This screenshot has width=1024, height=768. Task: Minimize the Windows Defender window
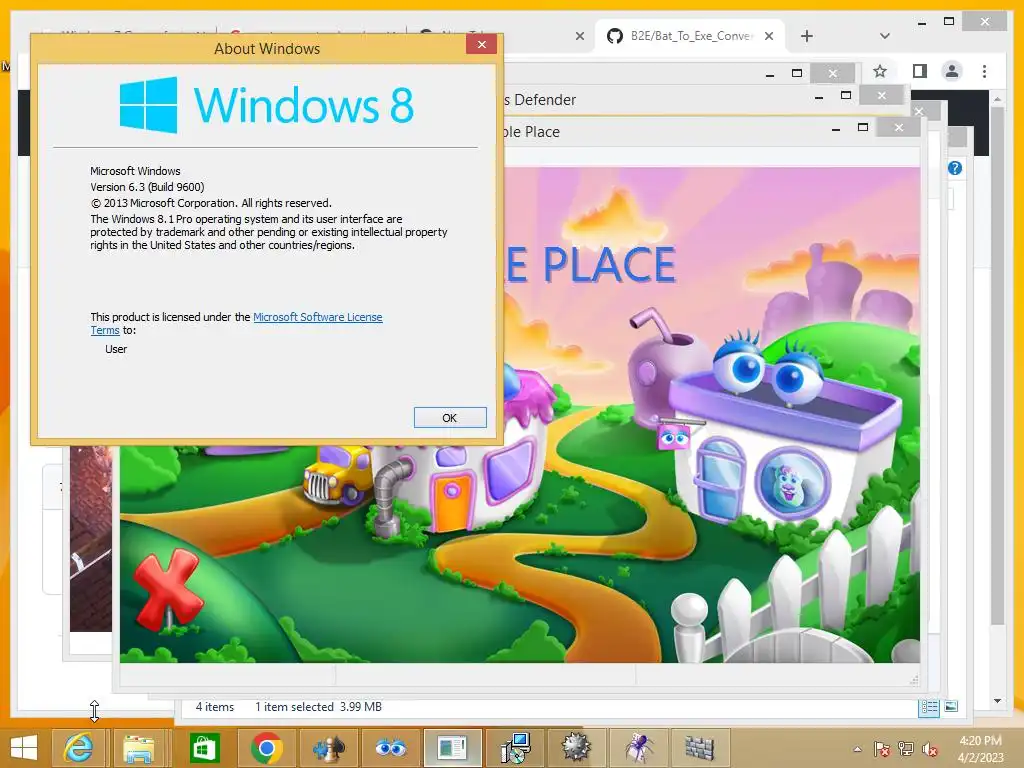(x=819, y=97)
